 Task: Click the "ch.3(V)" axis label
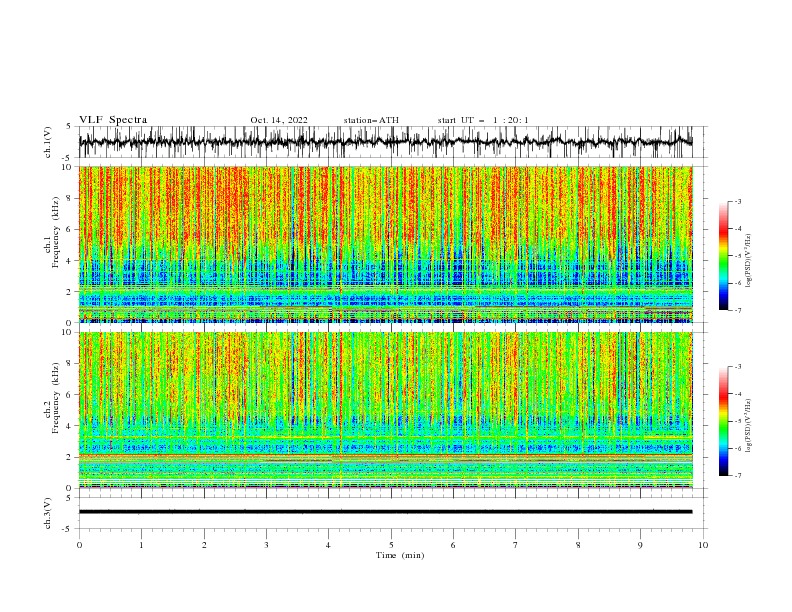48,514
